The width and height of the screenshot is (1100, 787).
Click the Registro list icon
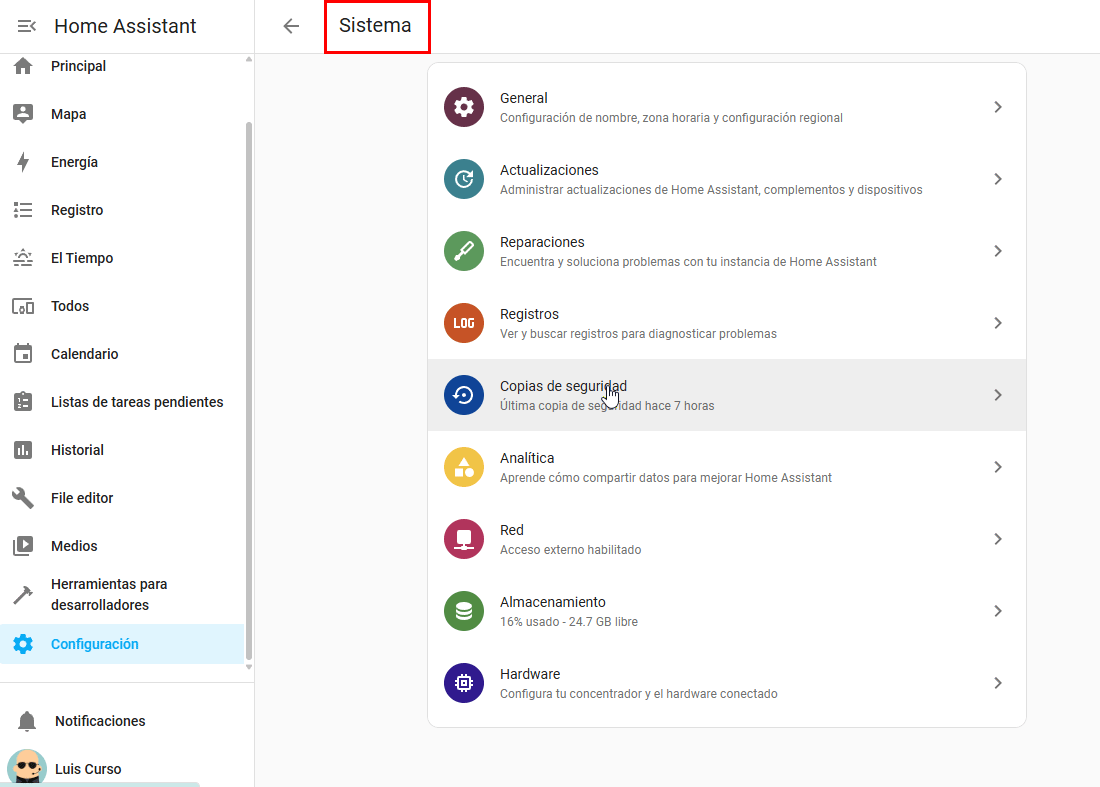point(23,210)
